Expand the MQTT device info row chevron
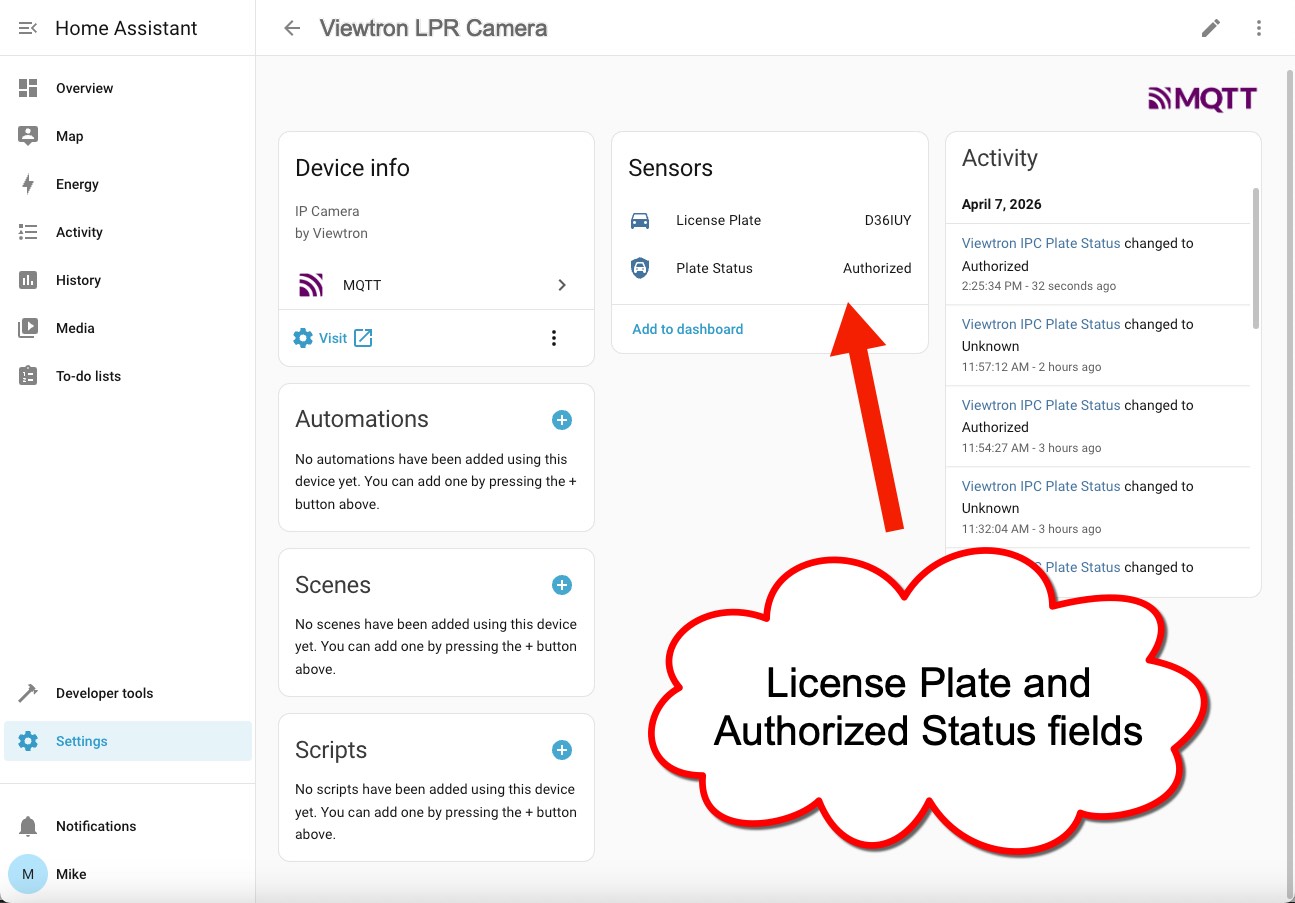Viewport: 1295px width, 903px height. 562,285
